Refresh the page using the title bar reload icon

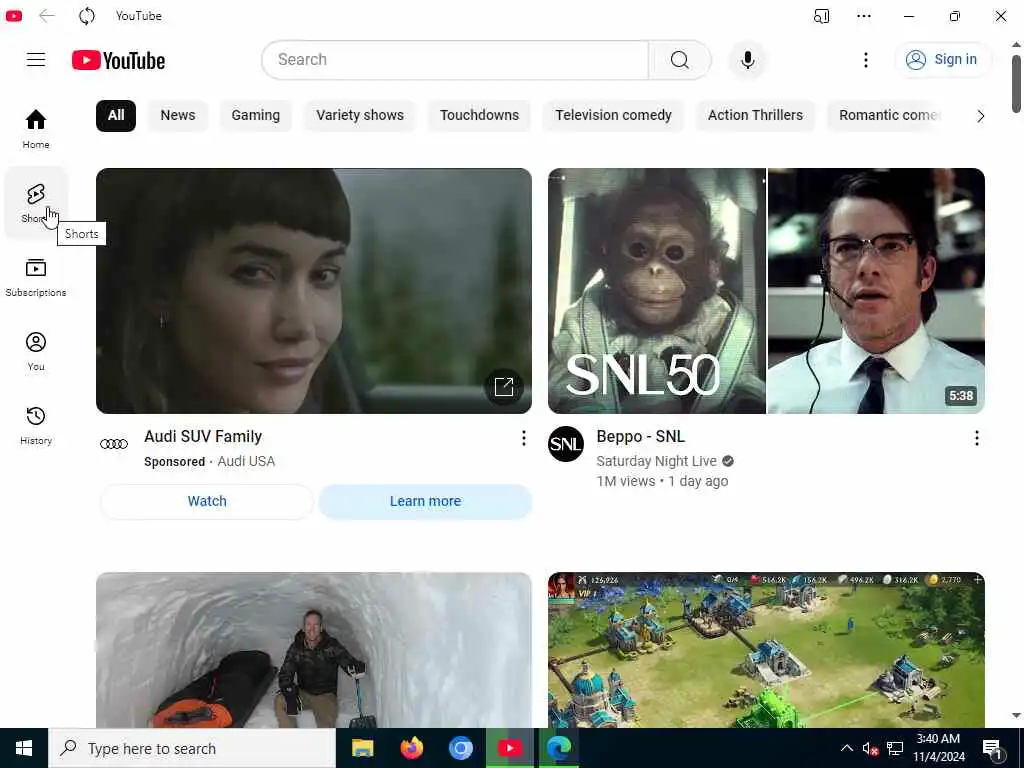point(87,16)
